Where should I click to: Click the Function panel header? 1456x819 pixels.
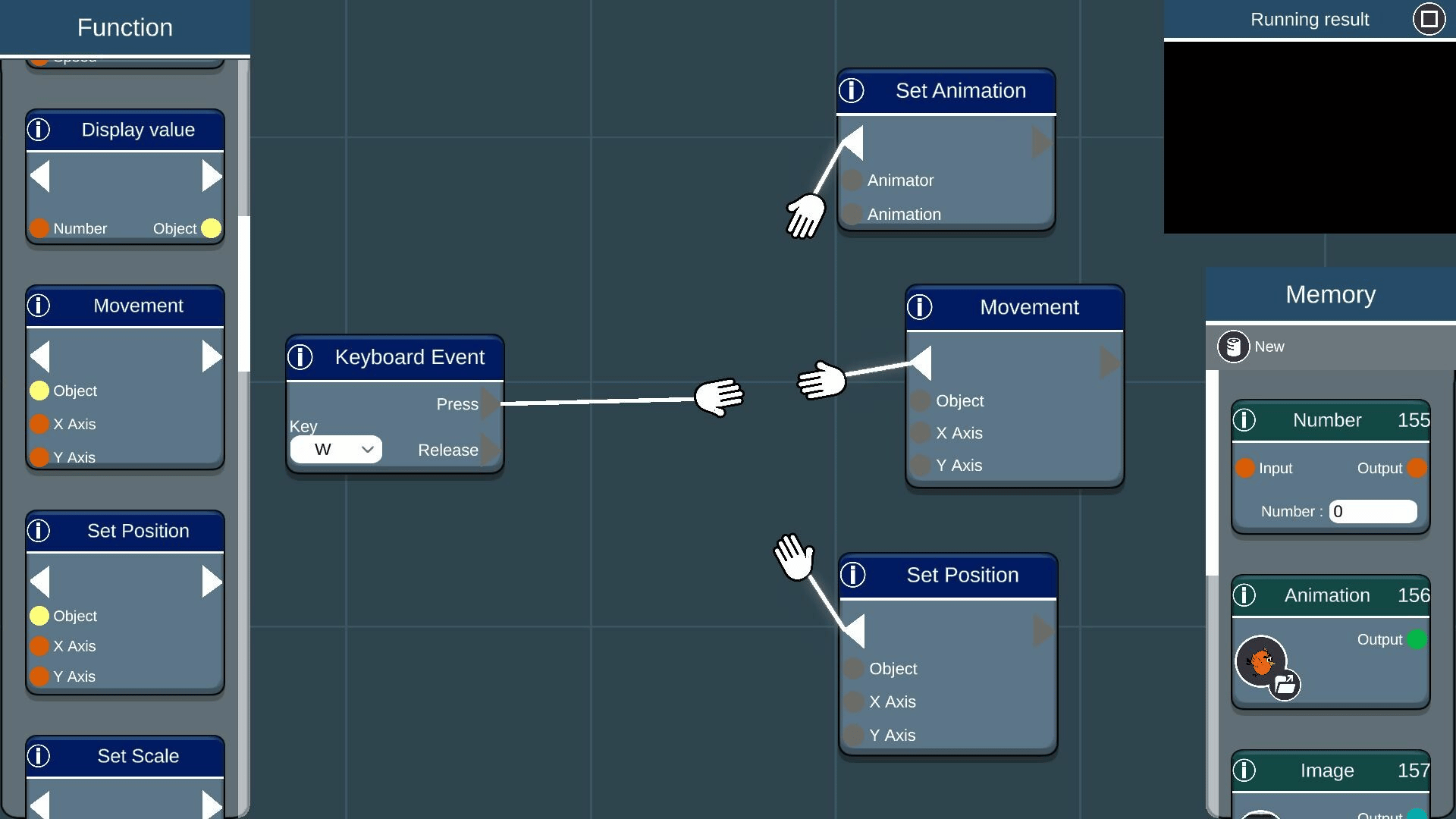click(125, 28)
